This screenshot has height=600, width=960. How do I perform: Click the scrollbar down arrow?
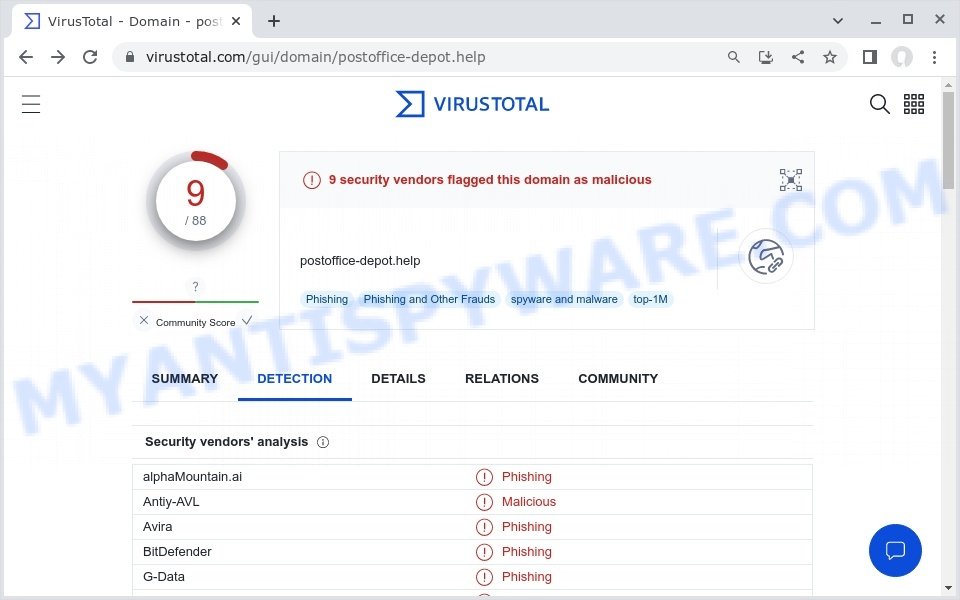pos(948,588)
